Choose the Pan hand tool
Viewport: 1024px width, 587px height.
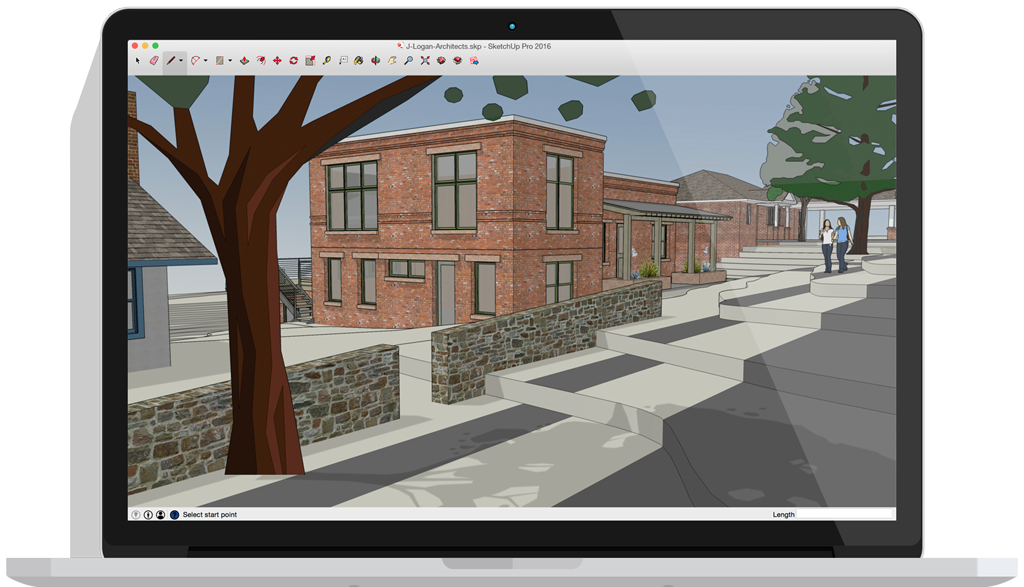[x=392, y=61]
